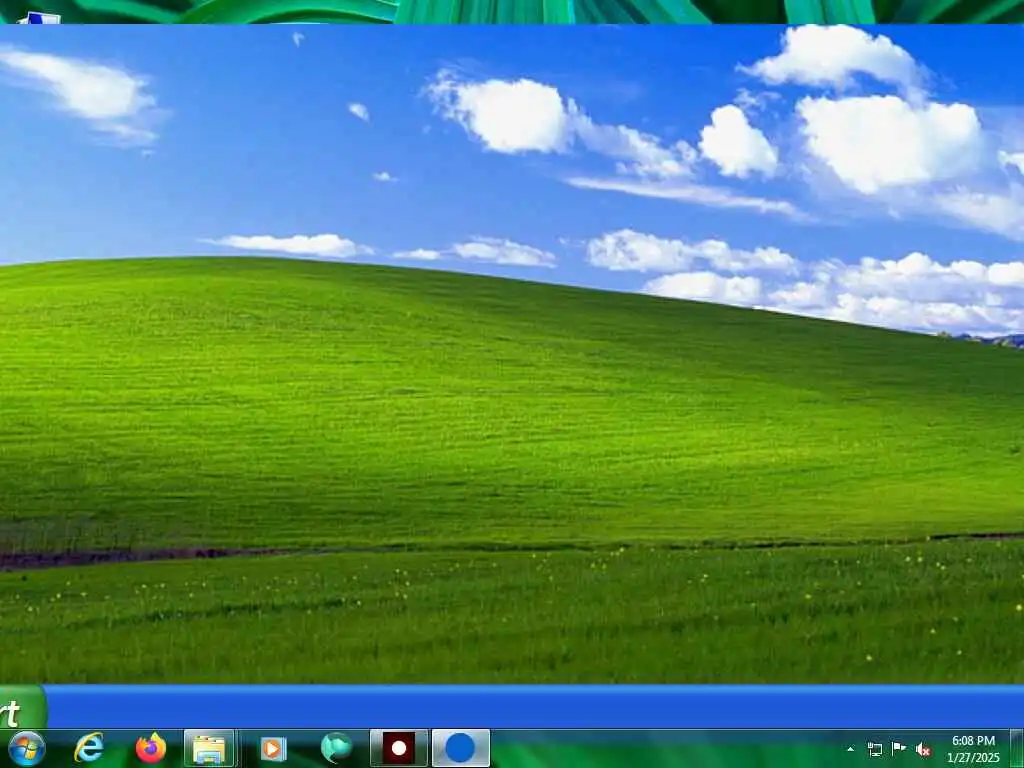Open the Windows Start orb menu
Screen dimensions: 1024x768
(x=27, y=748)
